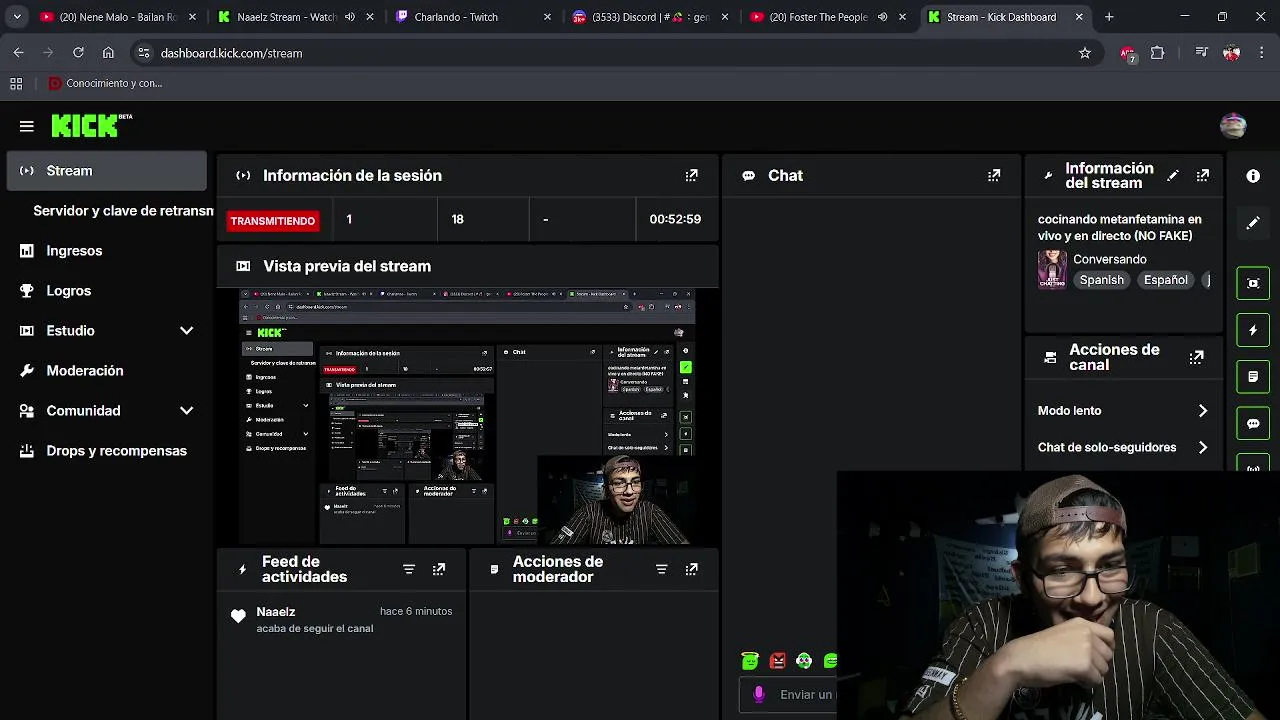1280x720 pixels.
Task: Expand the Comunidad sidebar section
Action: click(x=186, y=411)
